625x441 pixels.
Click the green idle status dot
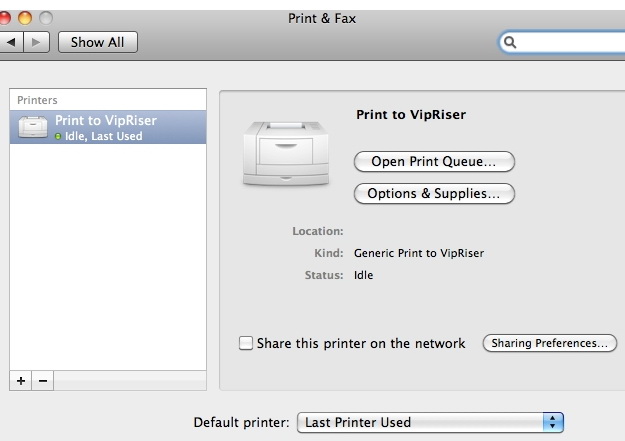pyautogui.click(x=58, y=136)
